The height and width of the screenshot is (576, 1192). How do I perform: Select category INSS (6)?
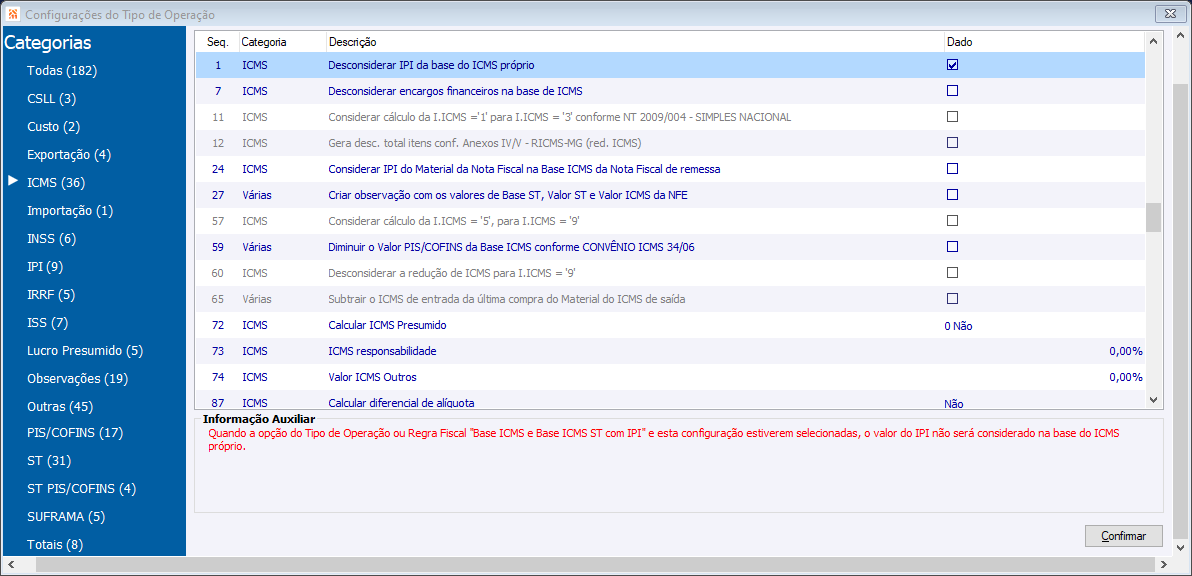pos(52,239)
